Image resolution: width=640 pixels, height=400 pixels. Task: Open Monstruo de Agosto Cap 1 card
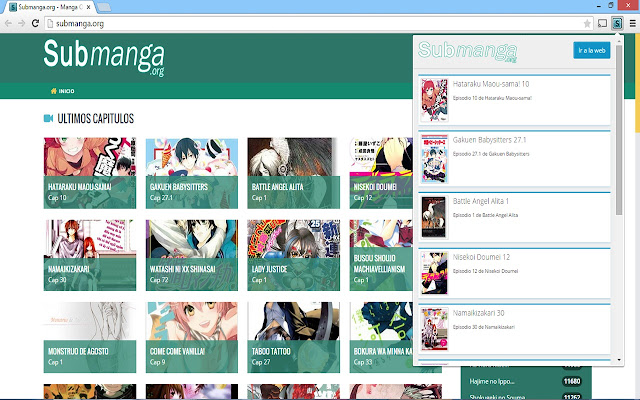click(x=90, y=337)
